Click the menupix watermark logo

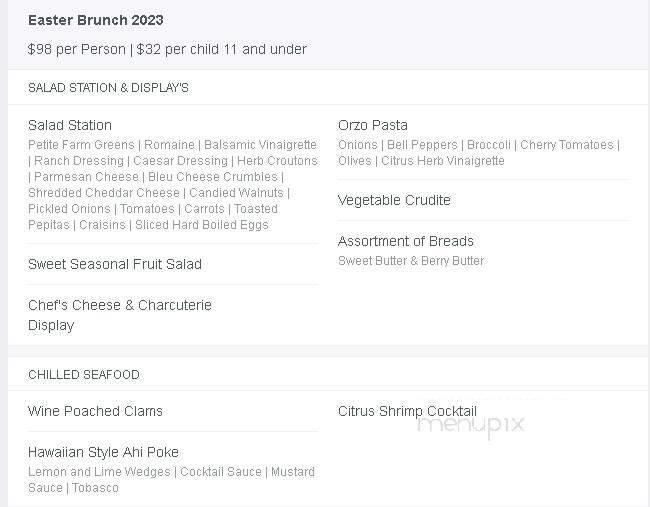[471, 425]
